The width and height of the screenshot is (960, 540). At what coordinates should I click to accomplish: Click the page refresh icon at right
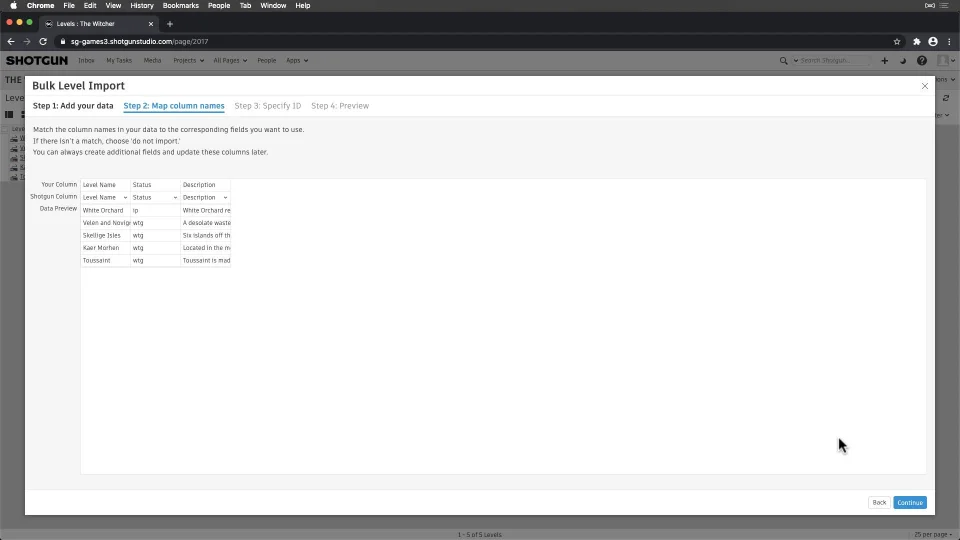(x=946, y=98)
